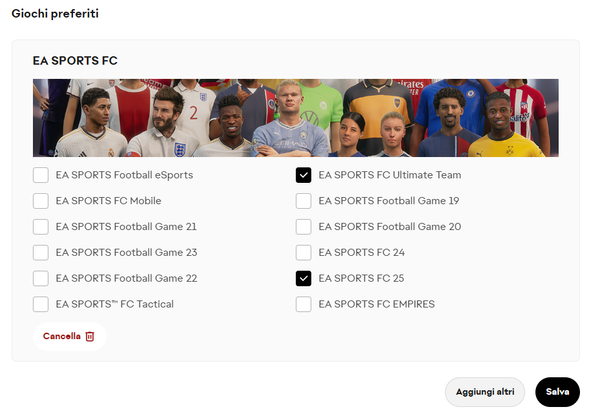Save preferences with the Salva button
600x420 pixels.
click(x=557, y=392)
